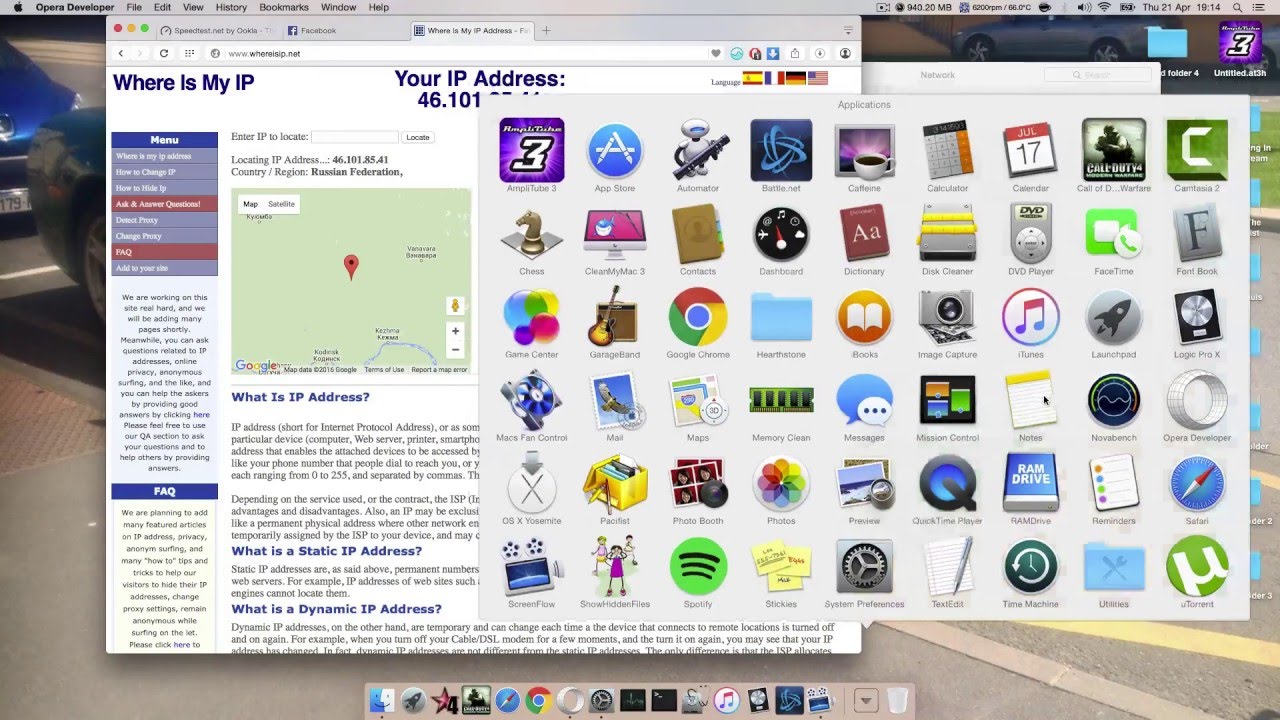
Task: Open Google Chrome in the Applications grid
Action: pyautogui.click(x=698, y=316)
